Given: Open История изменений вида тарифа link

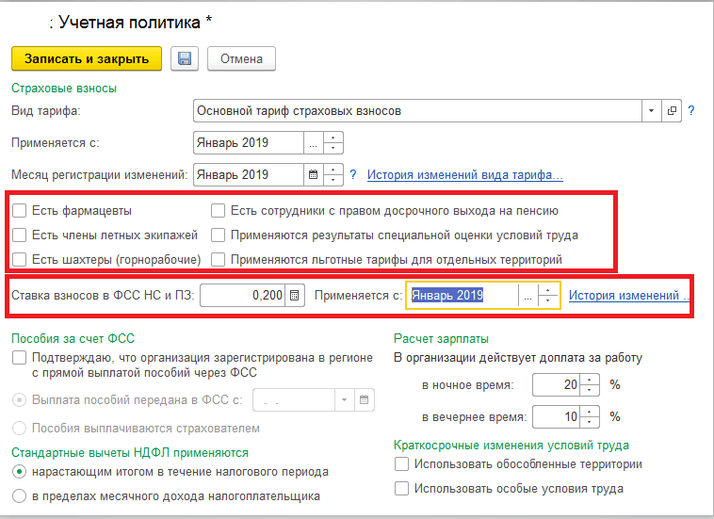Looking at the screenshot, I should point(464,175).
